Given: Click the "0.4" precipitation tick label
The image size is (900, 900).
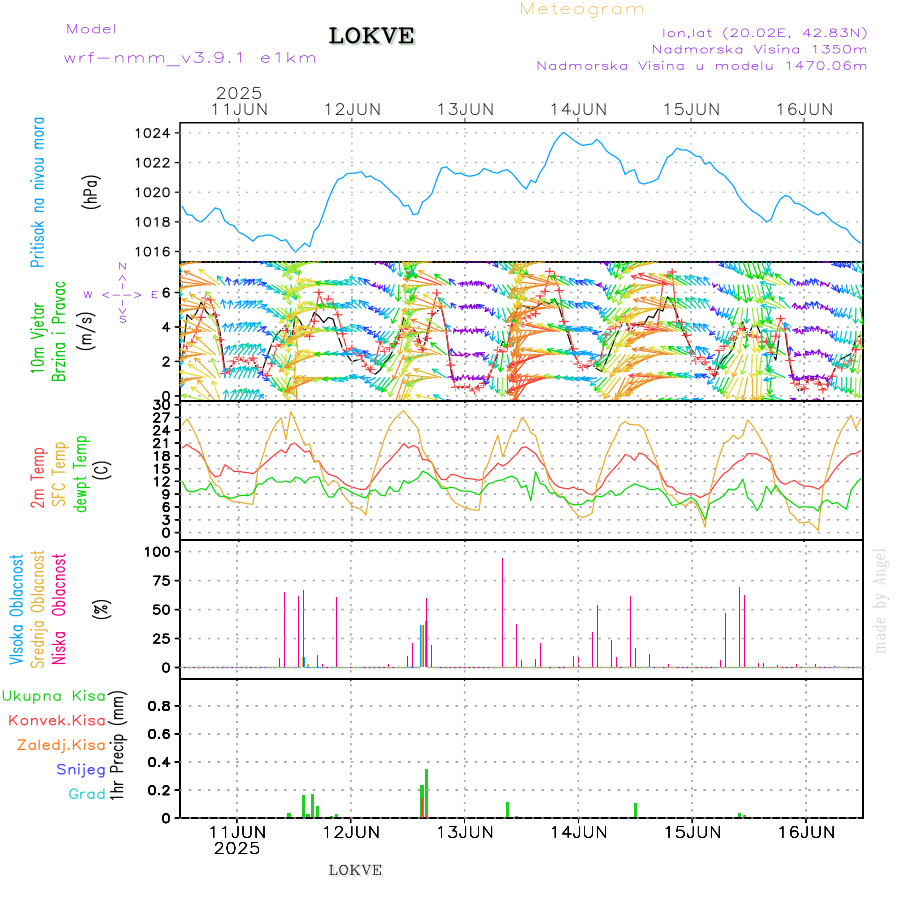Looking at the screenshot, I should pos(158,763).
